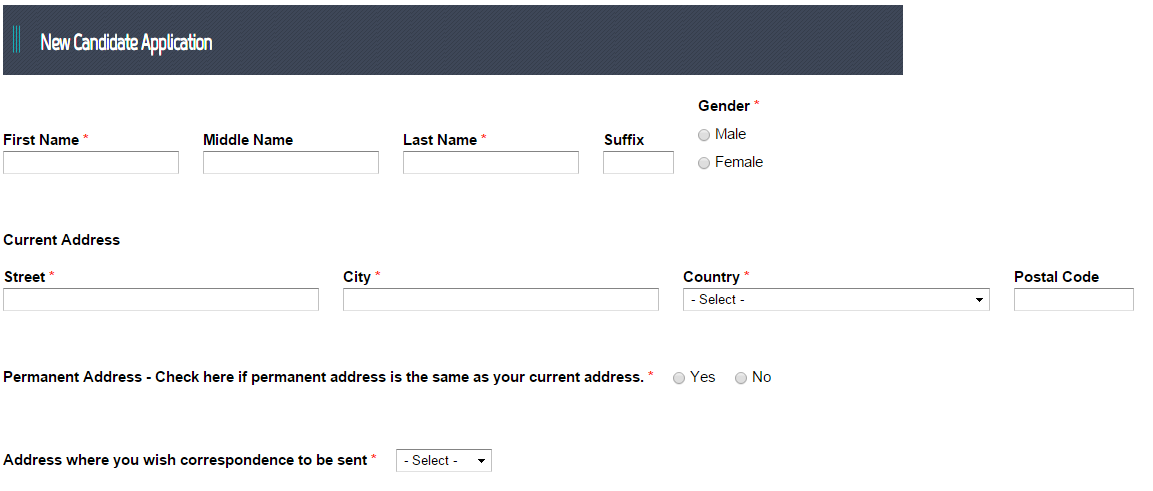
Task: Choose No for same permanent address
Action: pos(741,378)
